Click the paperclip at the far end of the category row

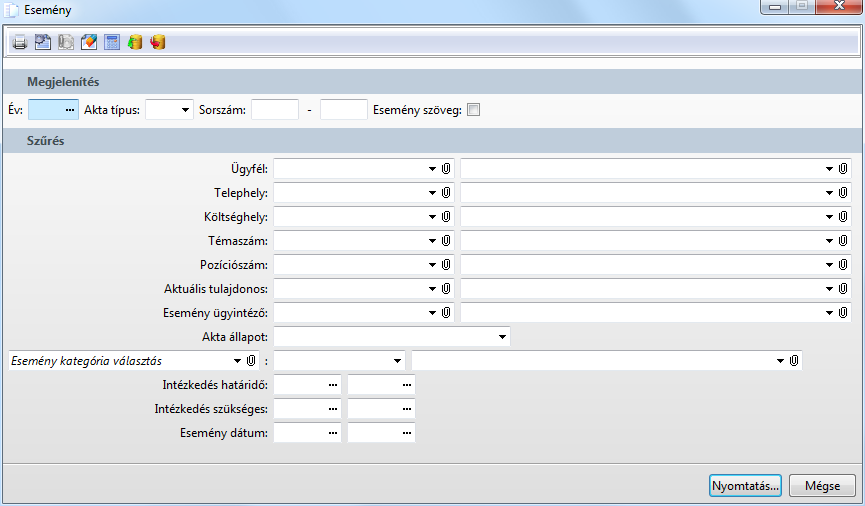794,361
